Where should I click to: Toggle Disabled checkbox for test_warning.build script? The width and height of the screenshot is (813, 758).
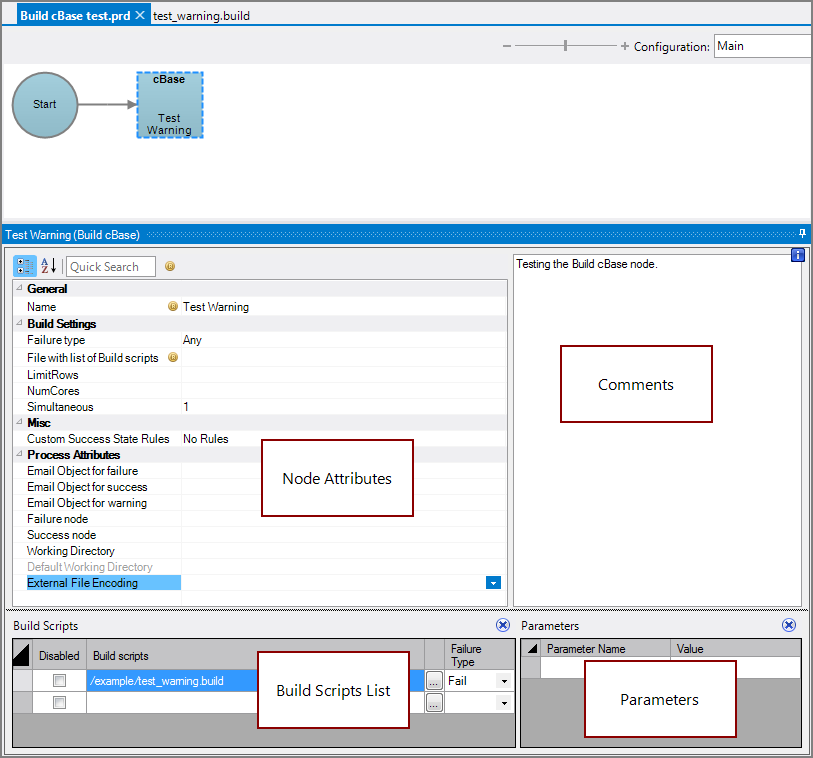(x=59, y=681)
